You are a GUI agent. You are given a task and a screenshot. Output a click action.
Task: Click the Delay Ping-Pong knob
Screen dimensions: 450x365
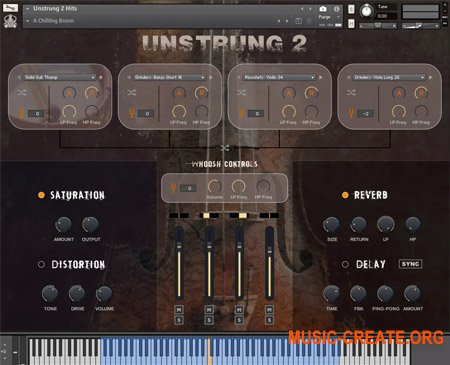[385, 293]
